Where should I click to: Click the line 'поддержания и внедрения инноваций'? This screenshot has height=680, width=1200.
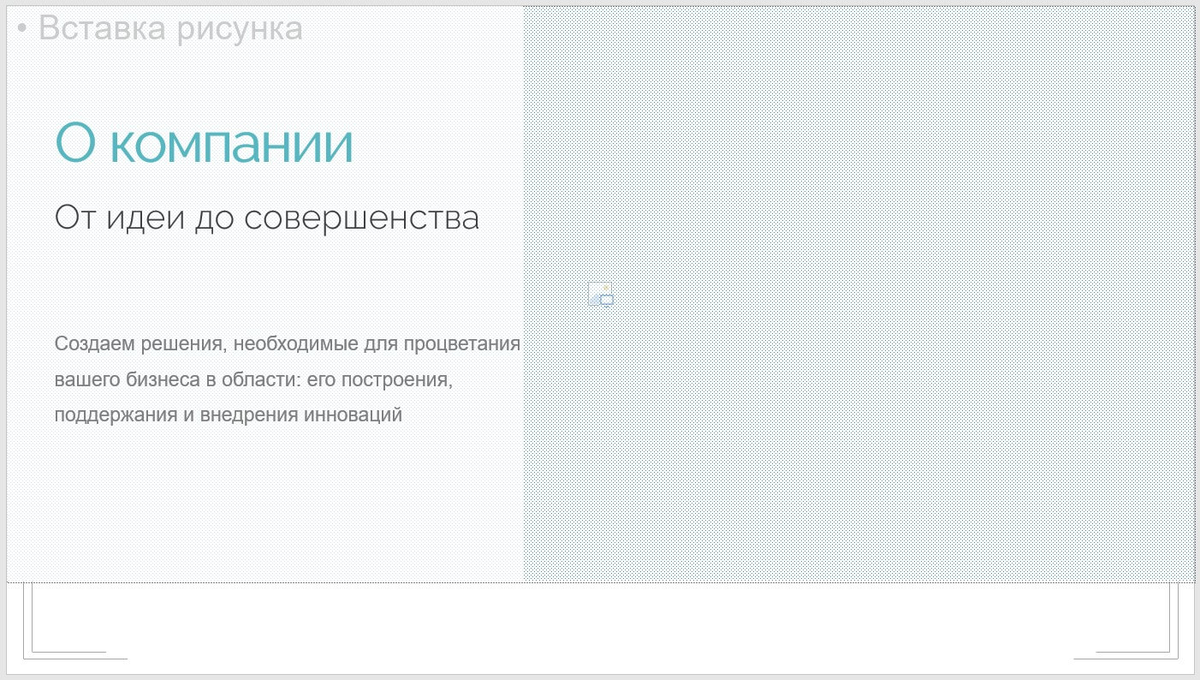point(229,415)
